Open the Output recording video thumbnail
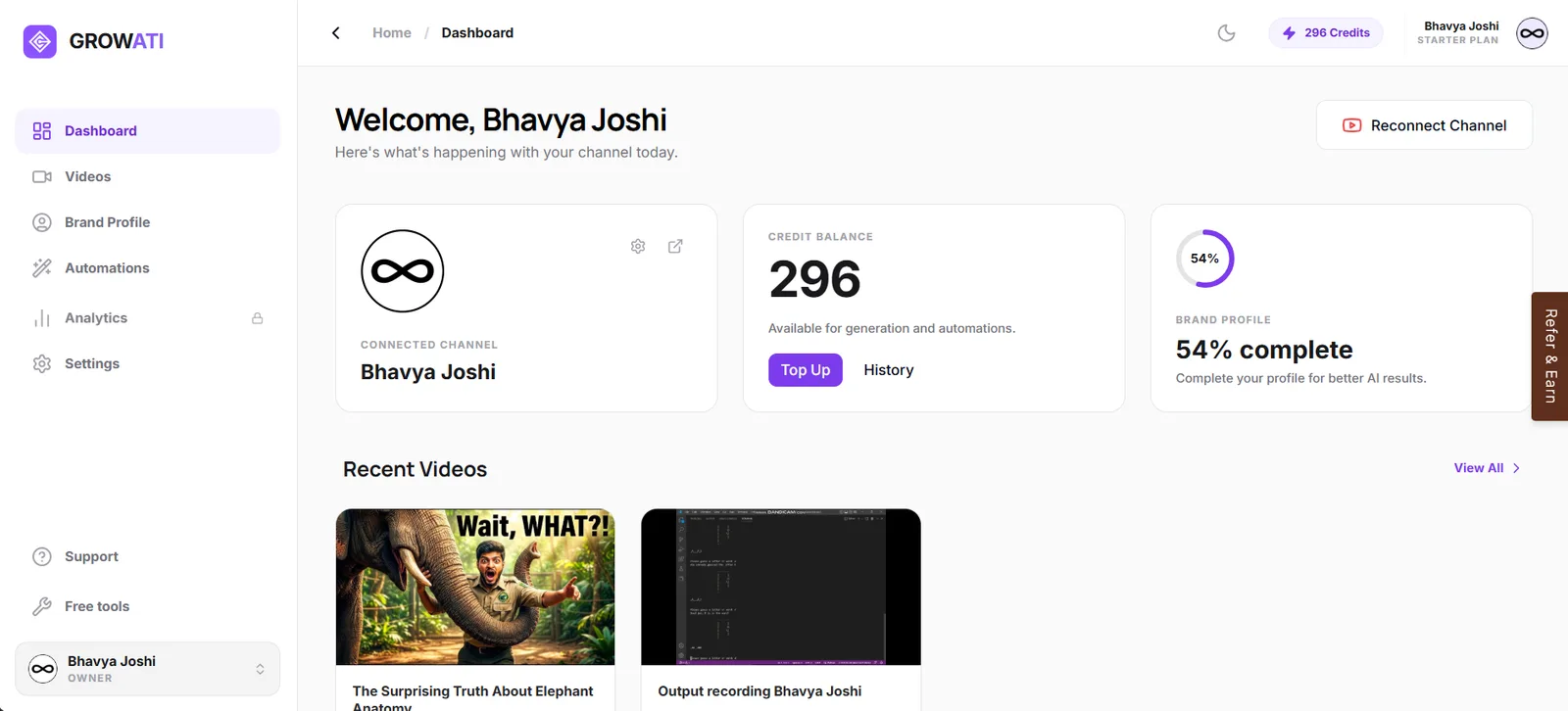This screenshot has height=711, width=1568. [x=781, y=587]
